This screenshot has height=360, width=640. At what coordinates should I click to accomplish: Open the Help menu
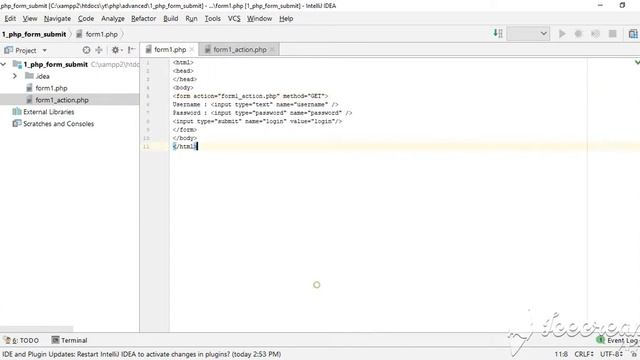point(286,18)
